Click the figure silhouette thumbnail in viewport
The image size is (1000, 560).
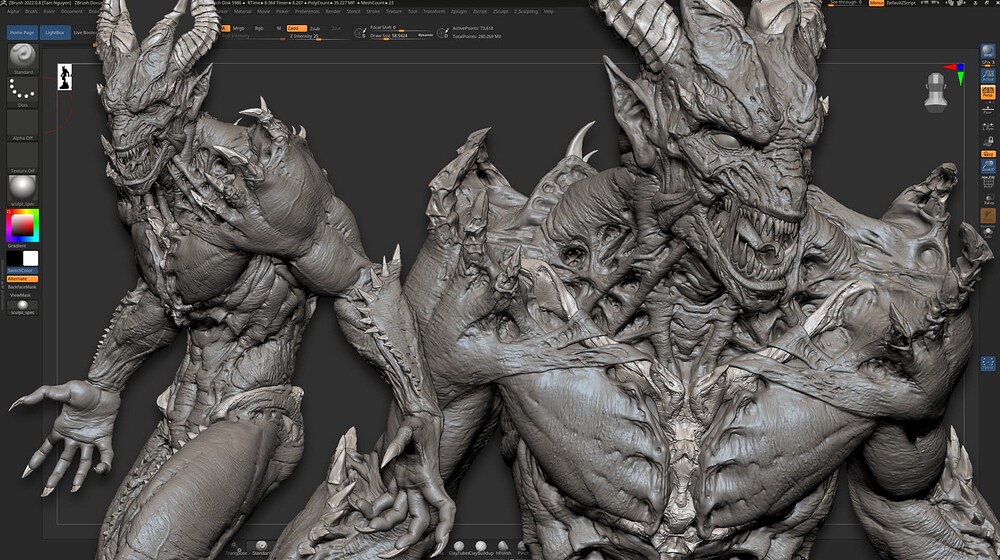tap(65, 77)
